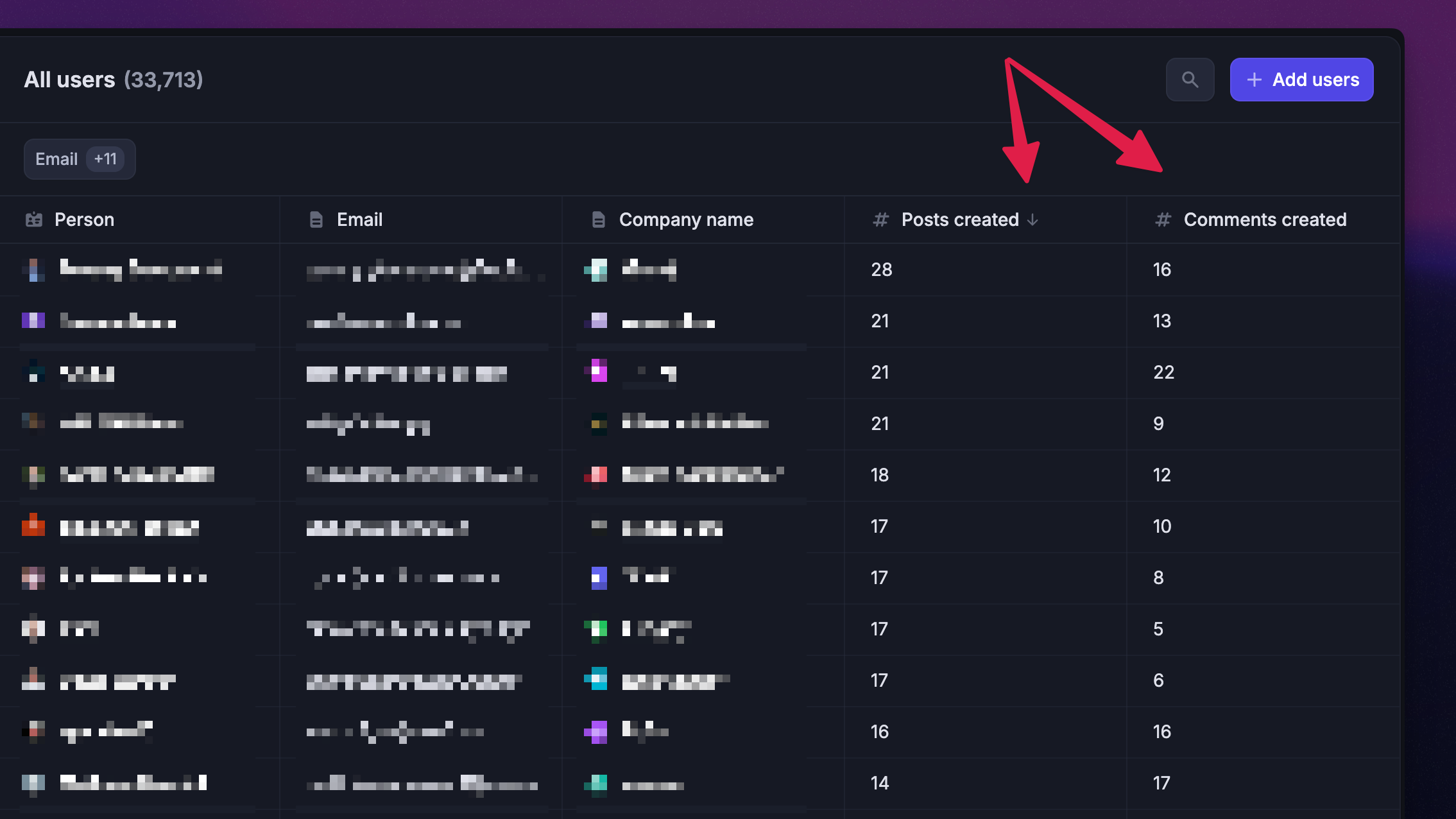1456x819 pixels.
Task: Click the All users heading
Action: [x=69, y=80]
